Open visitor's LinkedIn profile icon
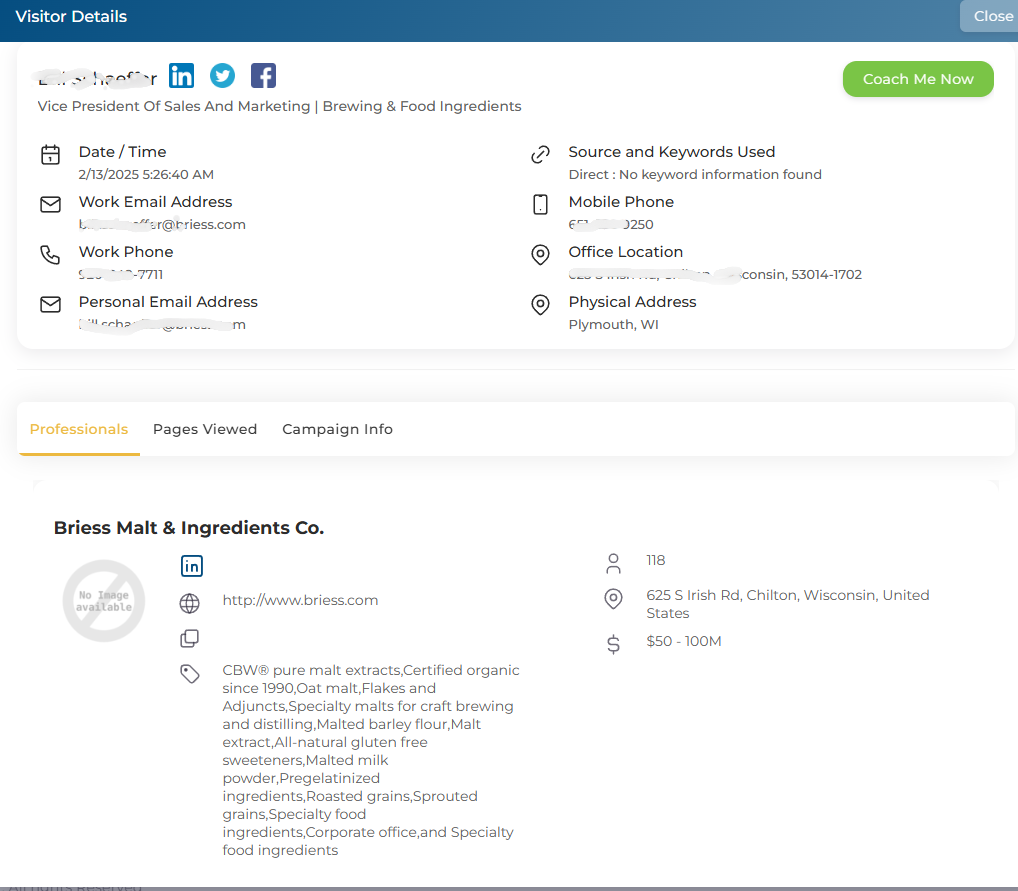The height and width of the screenshot is (891, 1018). point(181,76)
